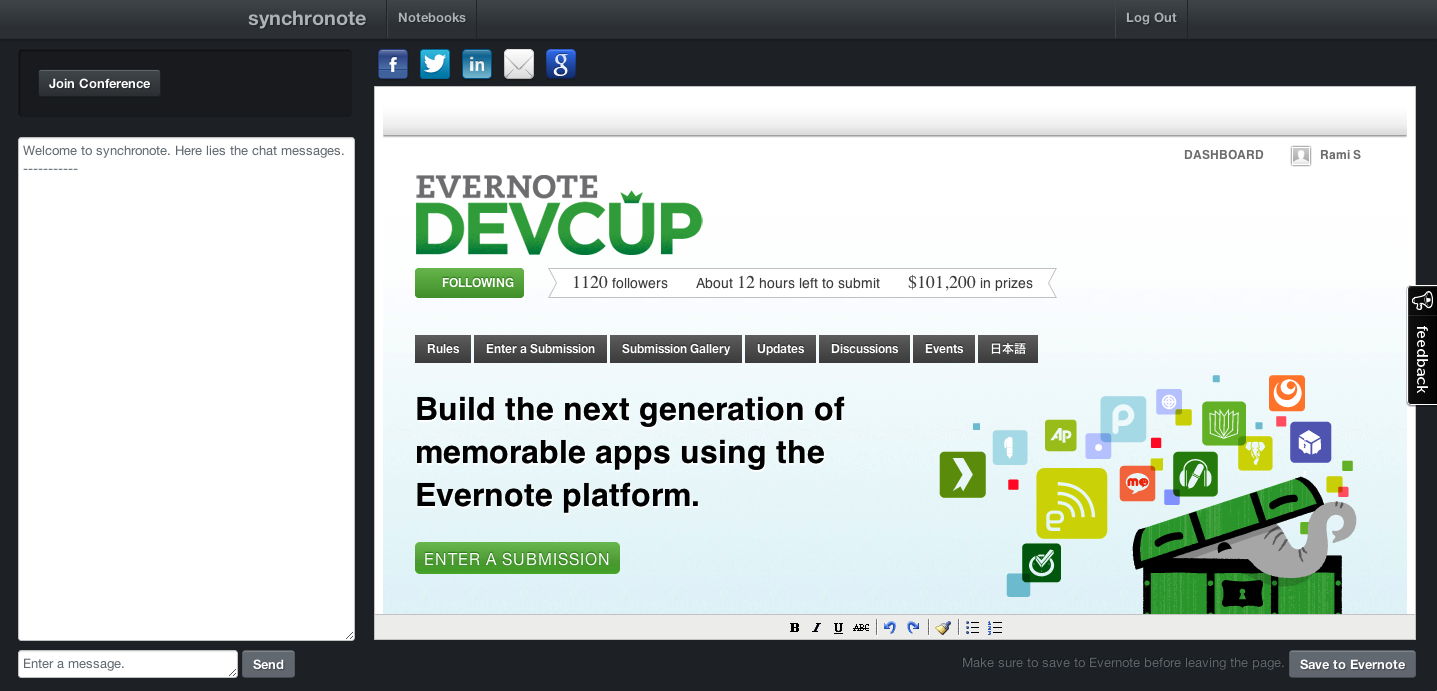Click the synchronote brand title
Image resolution: width=1437 pixels, height=691 pixels.
point(307,19)
